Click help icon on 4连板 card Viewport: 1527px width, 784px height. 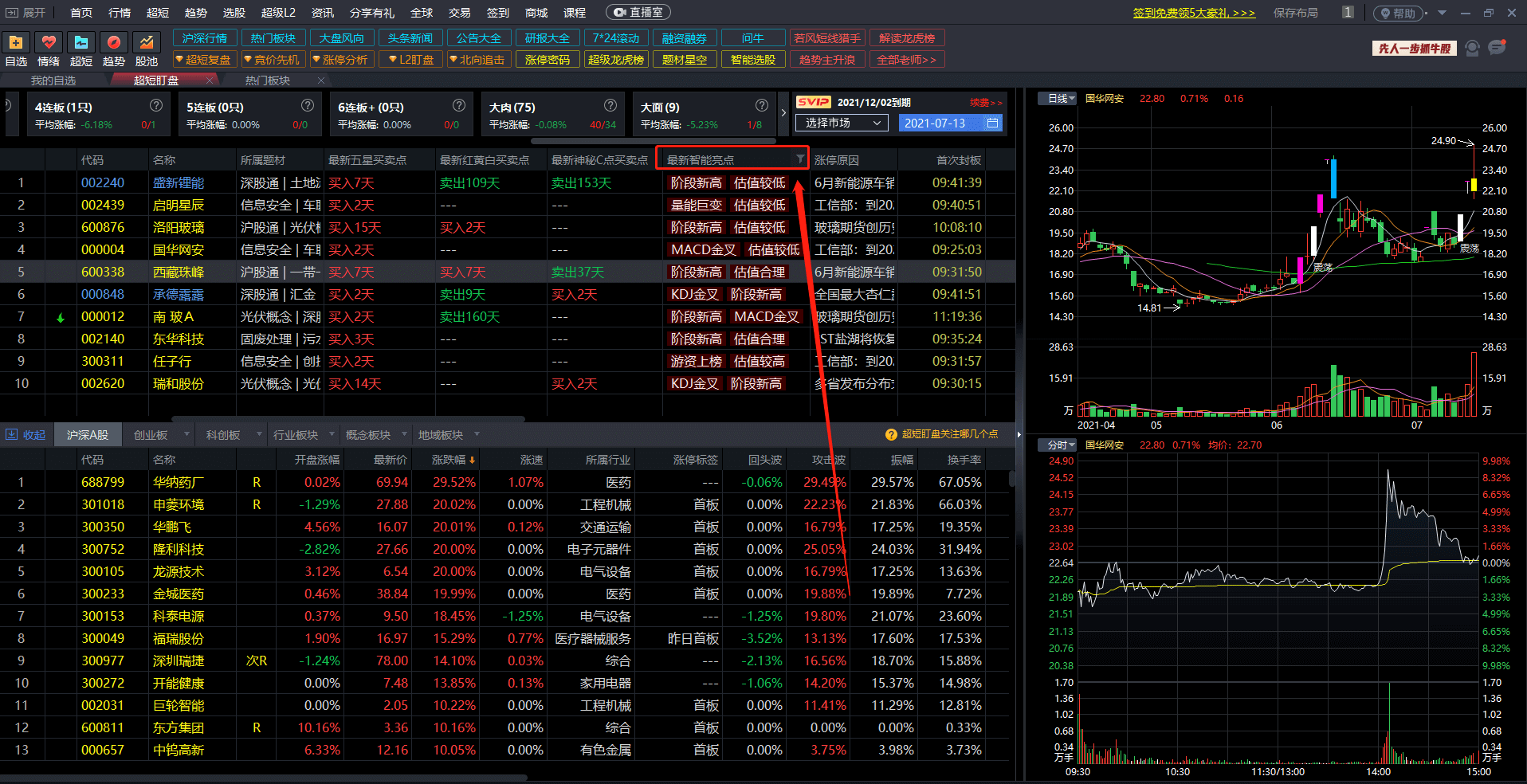point(156,105)
